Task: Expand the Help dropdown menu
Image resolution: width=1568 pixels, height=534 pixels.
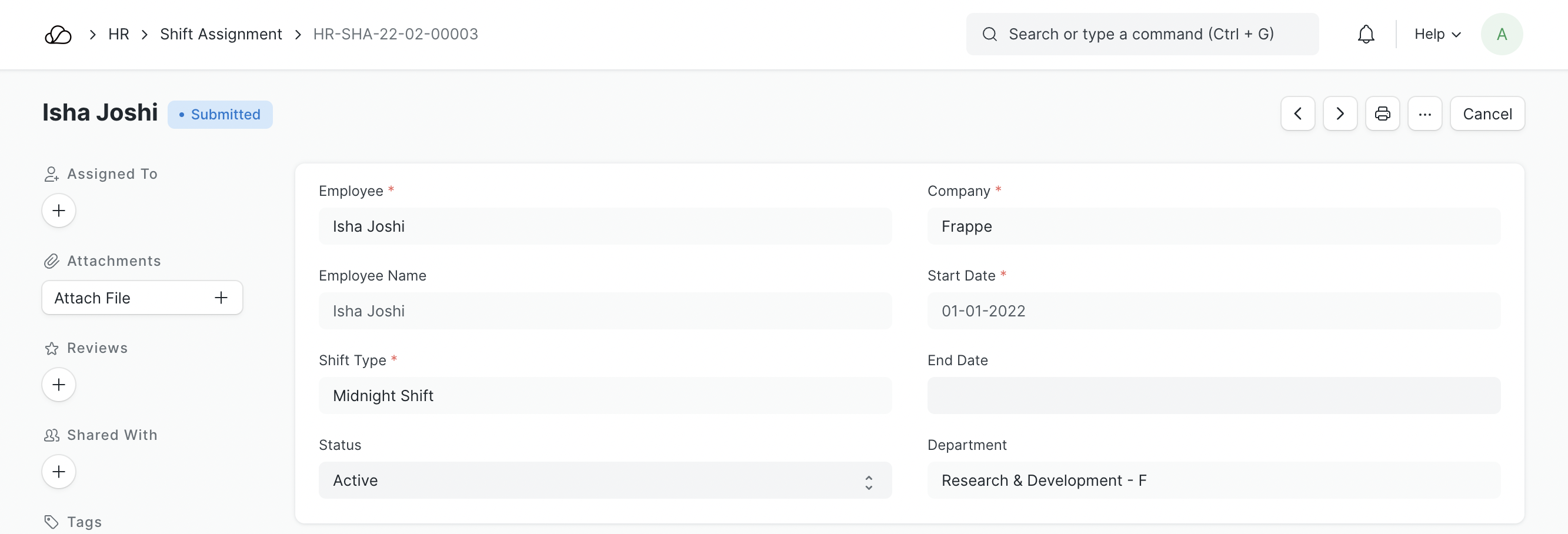Action: (x=1436, y=35)
